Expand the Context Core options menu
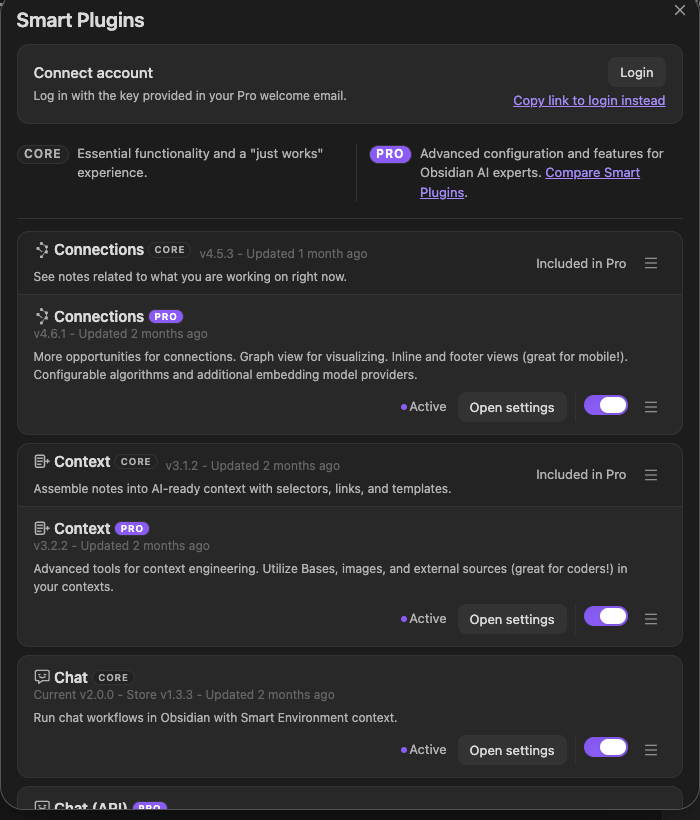Viewport: 700px width, 820px height. [651, 475]
